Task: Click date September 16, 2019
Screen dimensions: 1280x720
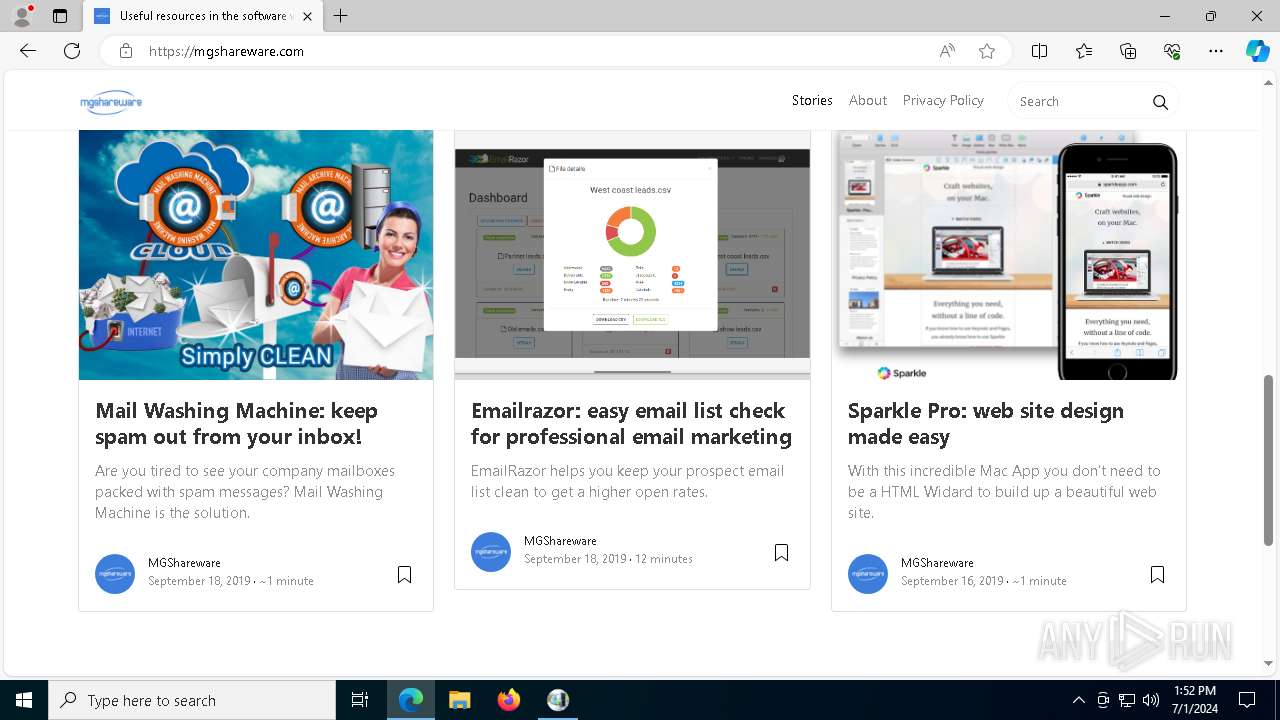Action: (x=952, y=581)
